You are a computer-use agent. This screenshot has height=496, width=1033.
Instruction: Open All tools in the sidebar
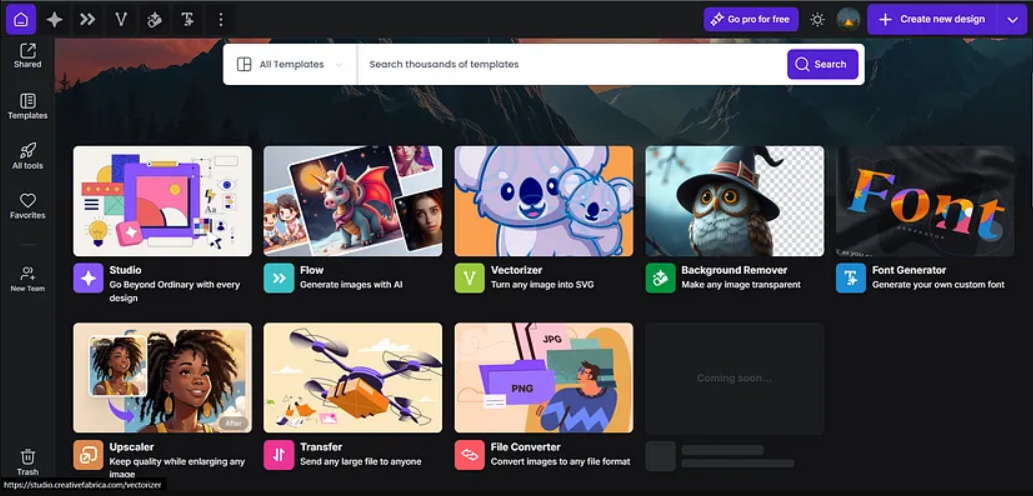pos(27,156)
